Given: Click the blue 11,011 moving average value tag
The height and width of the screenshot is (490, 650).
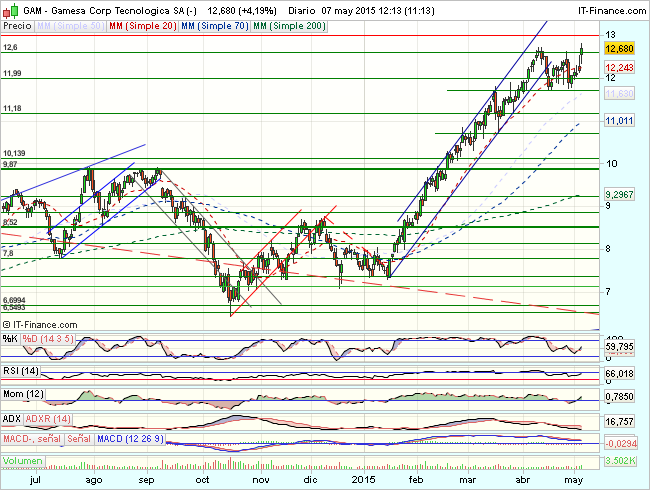Looking at the screenshot, I should [x=619, y=121].
